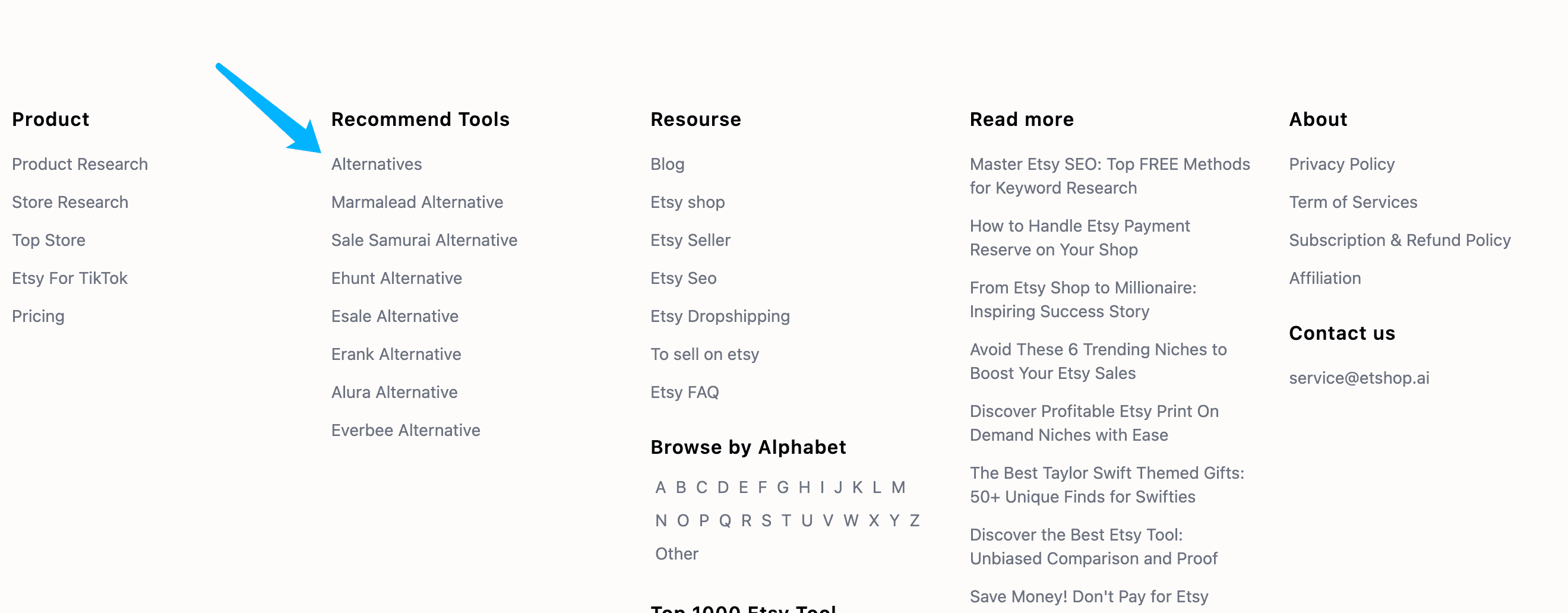Select Sale Samurai Alternative
This screenshot has height=613, width=1568.
click(424, 241)
